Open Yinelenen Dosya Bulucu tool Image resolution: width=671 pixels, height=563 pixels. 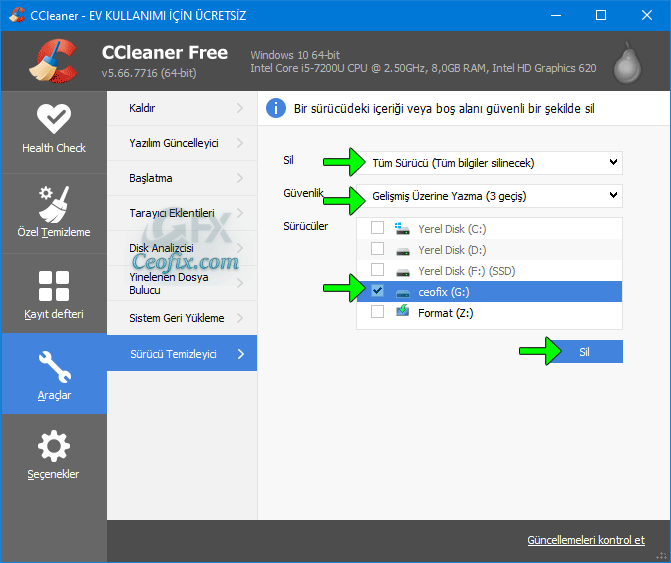click(182, 283)
